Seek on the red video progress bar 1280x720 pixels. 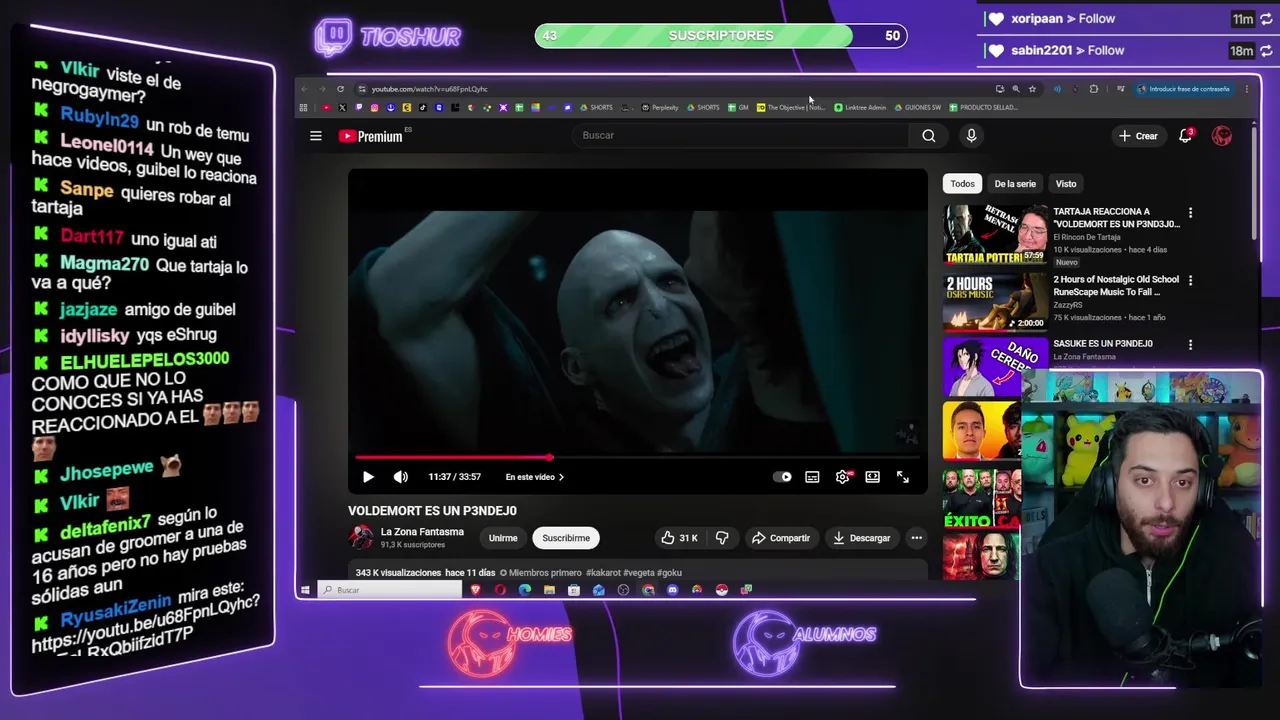(637, 458)
